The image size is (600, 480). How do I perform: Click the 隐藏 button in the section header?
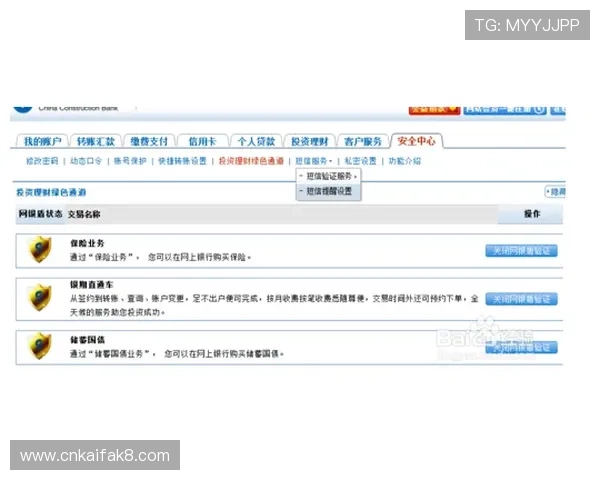(555, 192)
